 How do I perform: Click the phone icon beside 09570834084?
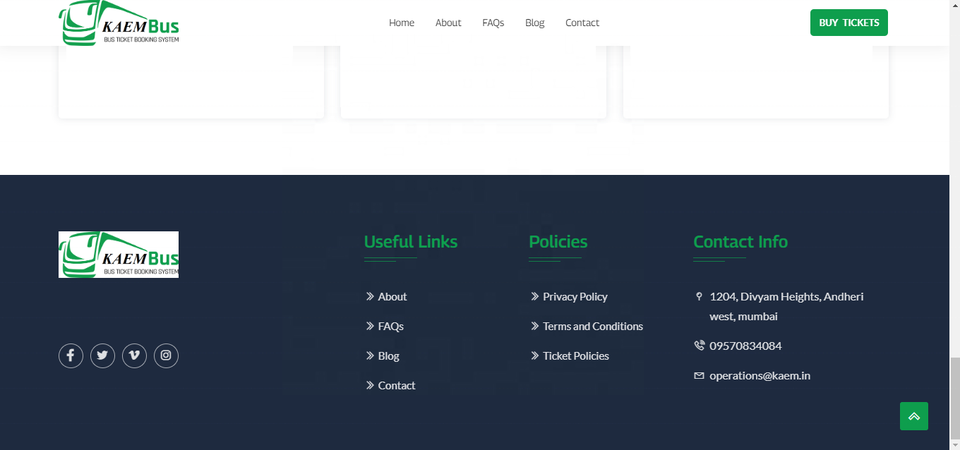(699, 346)
